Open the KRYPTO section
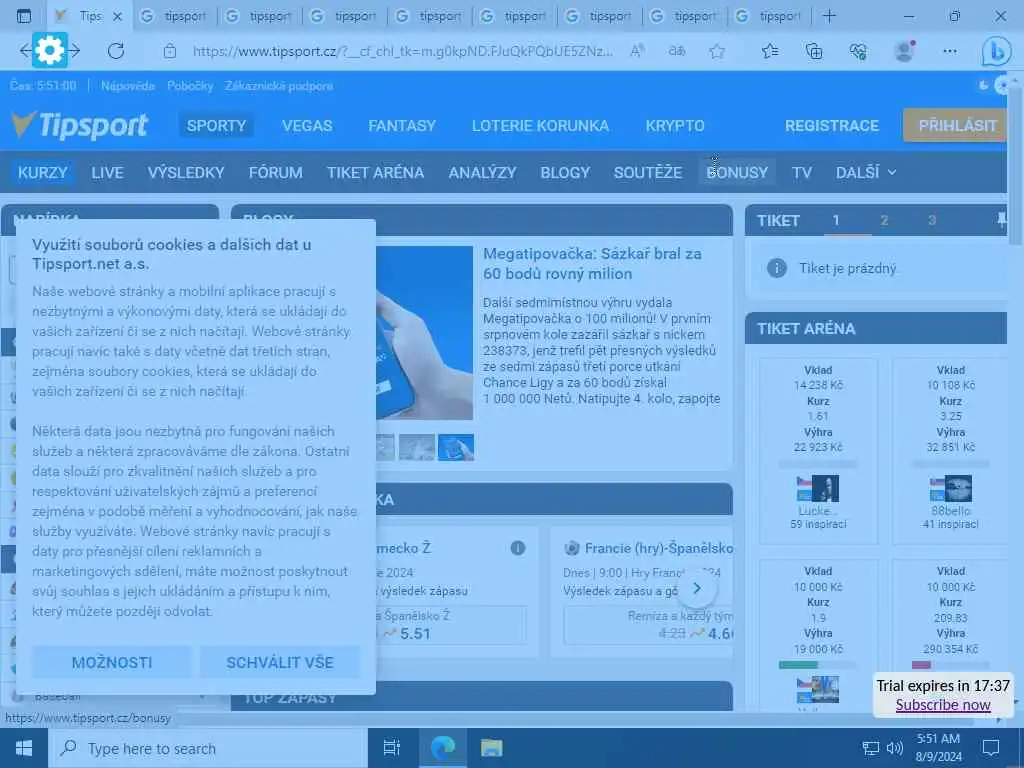The height and width of the screenshot is (768, 1024). point(675,125)
